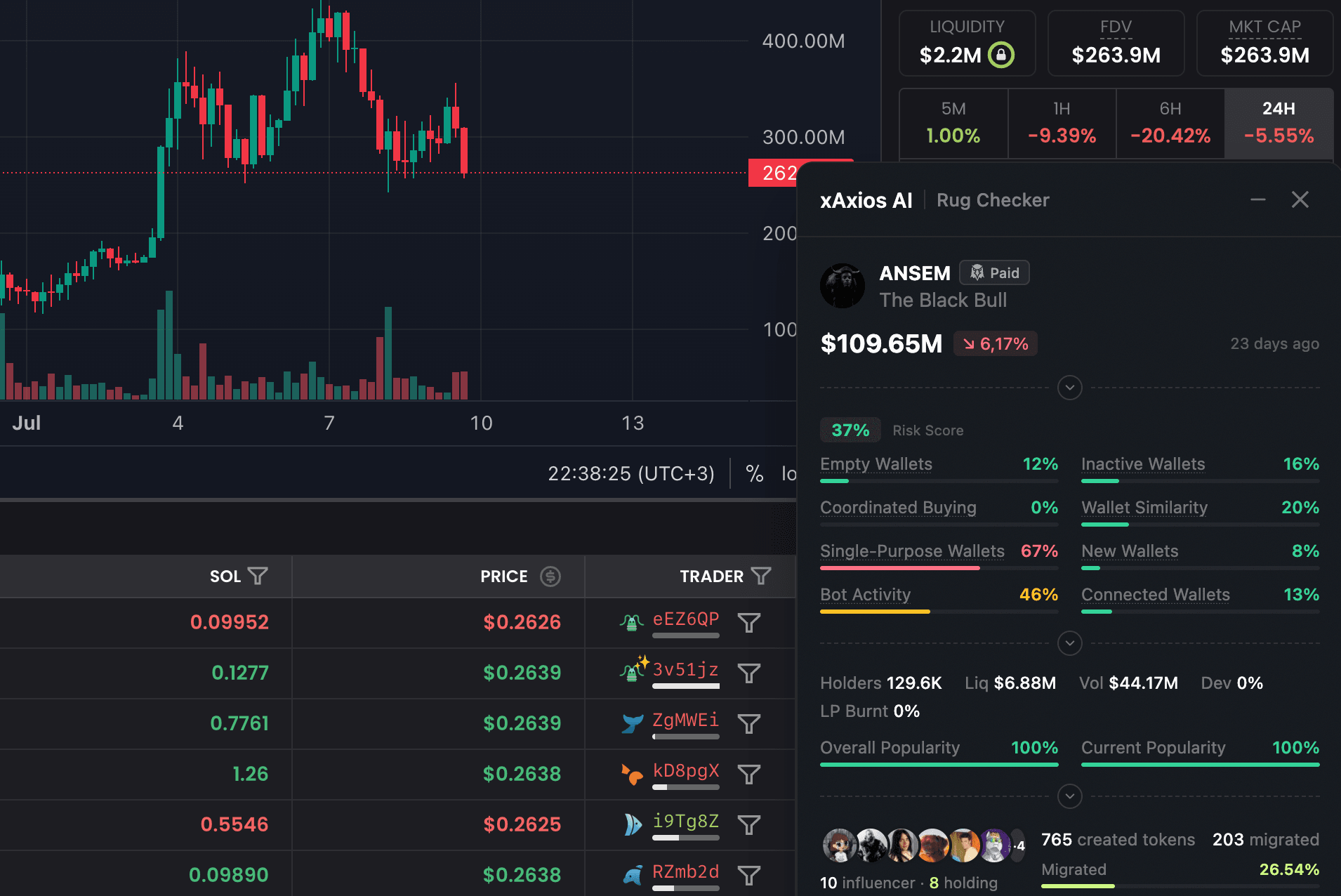
Task: Click the 765 created tokens stat
Action: click(x=1118, y=840)
